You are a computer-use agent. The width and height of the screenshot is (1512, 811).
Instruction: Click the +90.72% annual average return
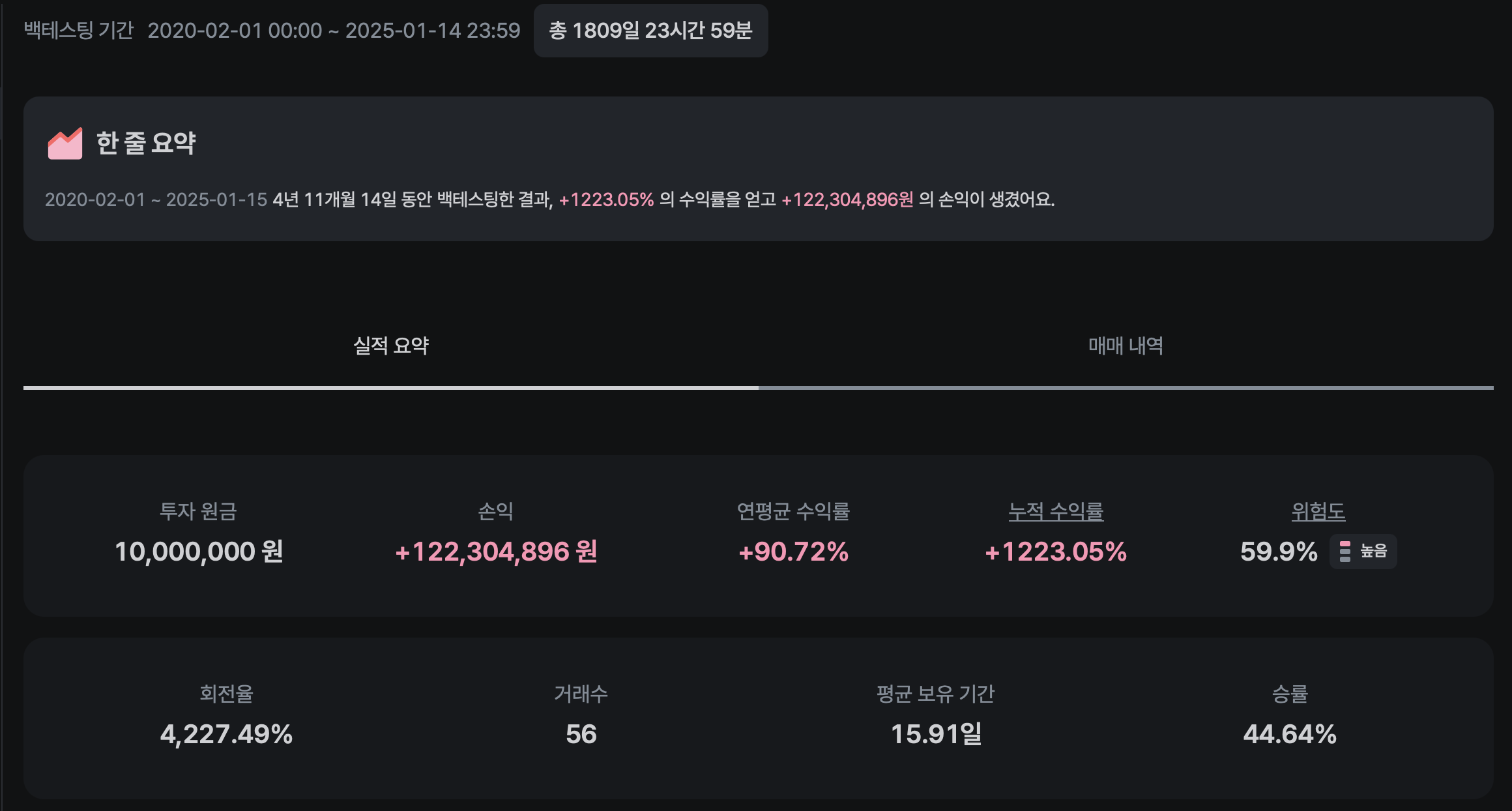pos(793,552)
